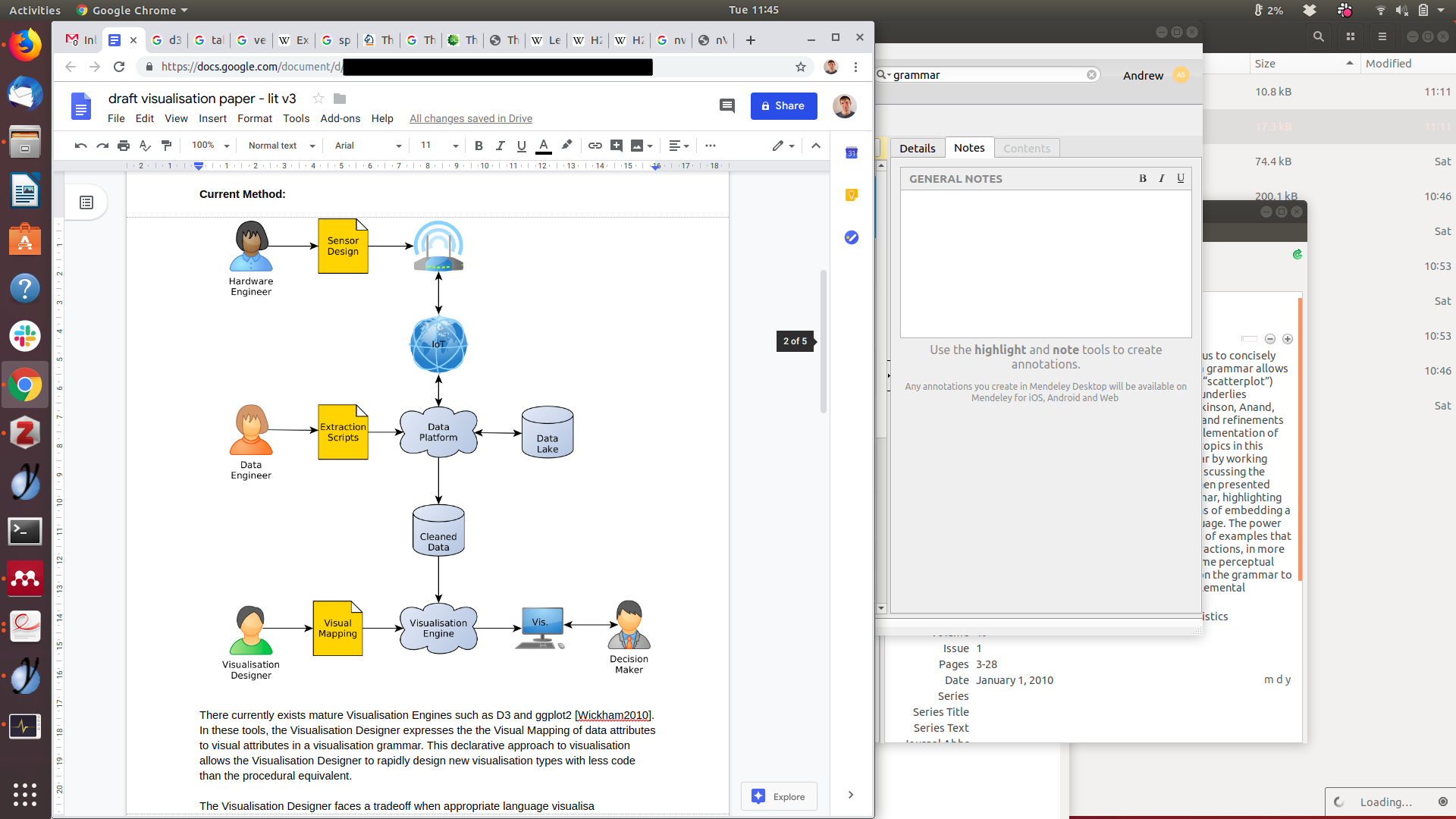Show the document outline icon
Image resolution: width=1456 pixels, height=819 pixels.
(86, 202)
